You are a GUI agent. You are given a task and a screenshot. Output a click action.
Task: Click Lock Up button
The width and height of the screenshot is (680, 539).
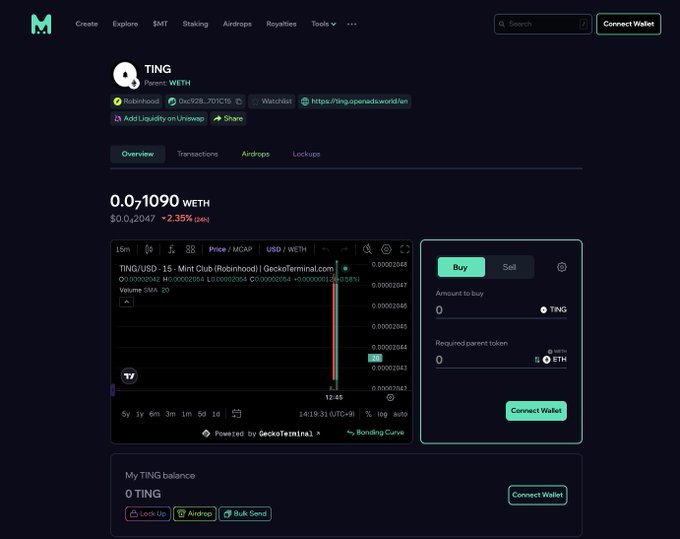[148, 513]
